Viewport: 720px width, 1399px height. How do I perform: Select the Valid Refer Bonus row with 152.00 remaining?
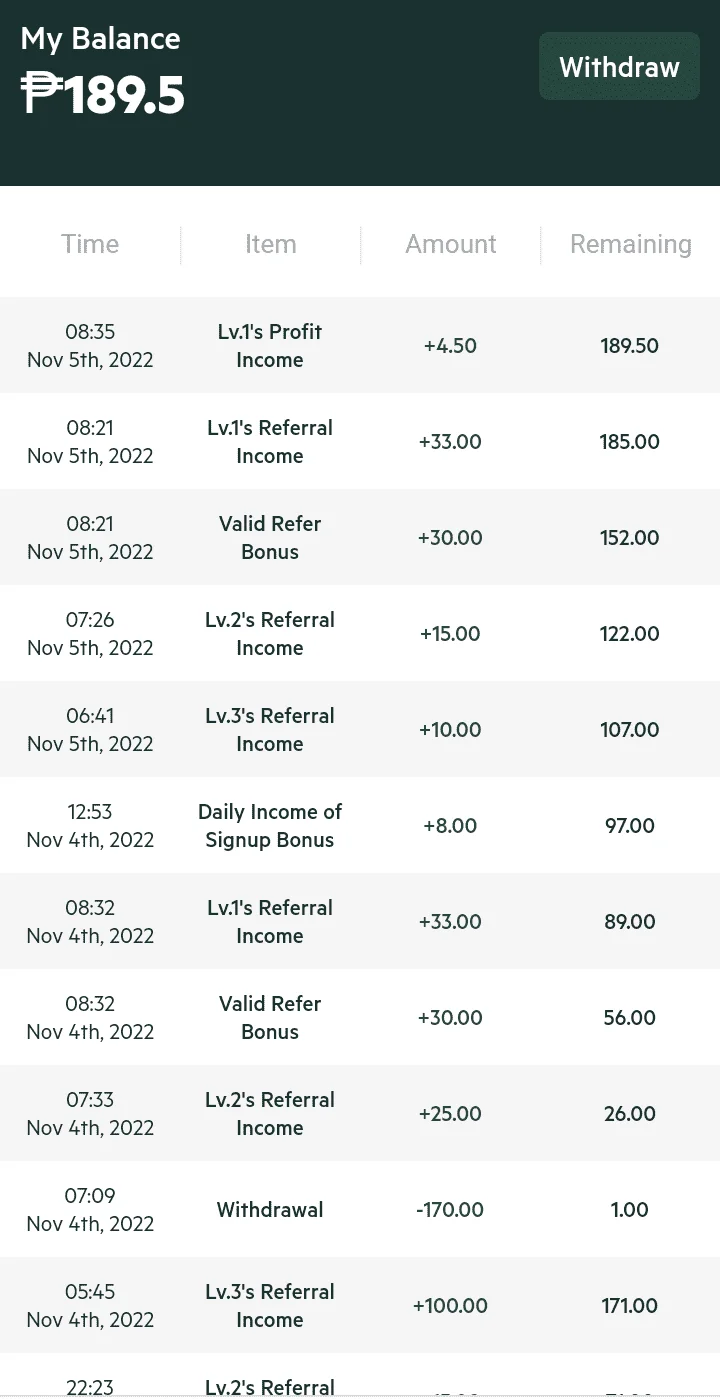[360, 537]
